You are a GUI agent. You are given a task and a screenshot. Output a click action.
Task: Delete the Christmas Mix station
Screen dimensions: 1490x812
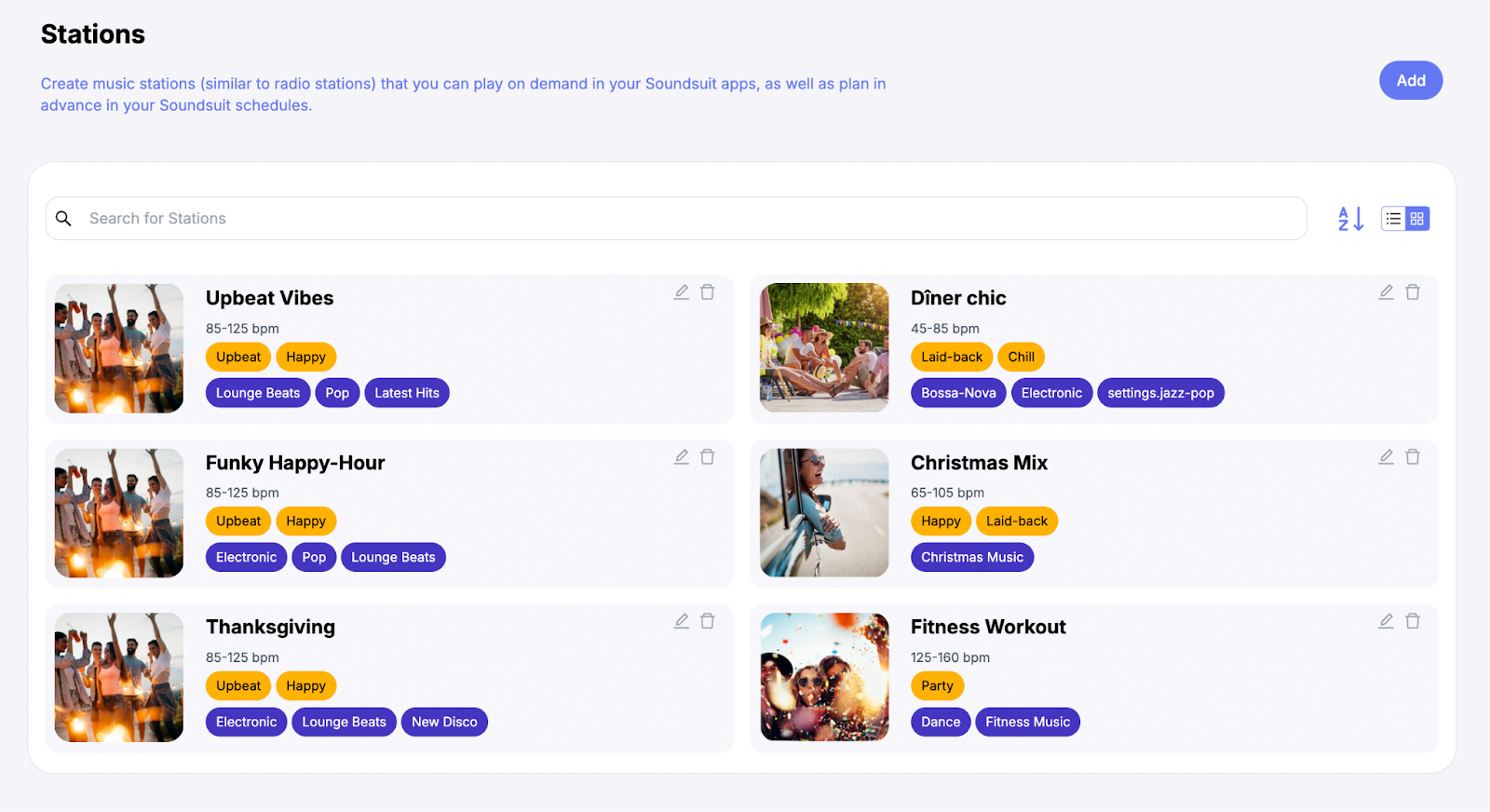[x=1413, y=457]
